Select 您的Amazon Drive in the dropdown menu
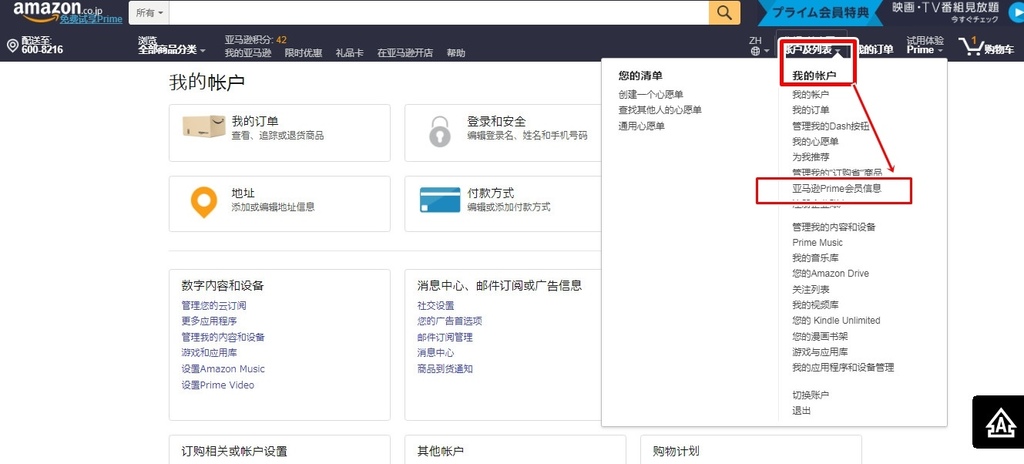Image resolution: width=1024 pixels, height=464 pixels. point(831,273)
